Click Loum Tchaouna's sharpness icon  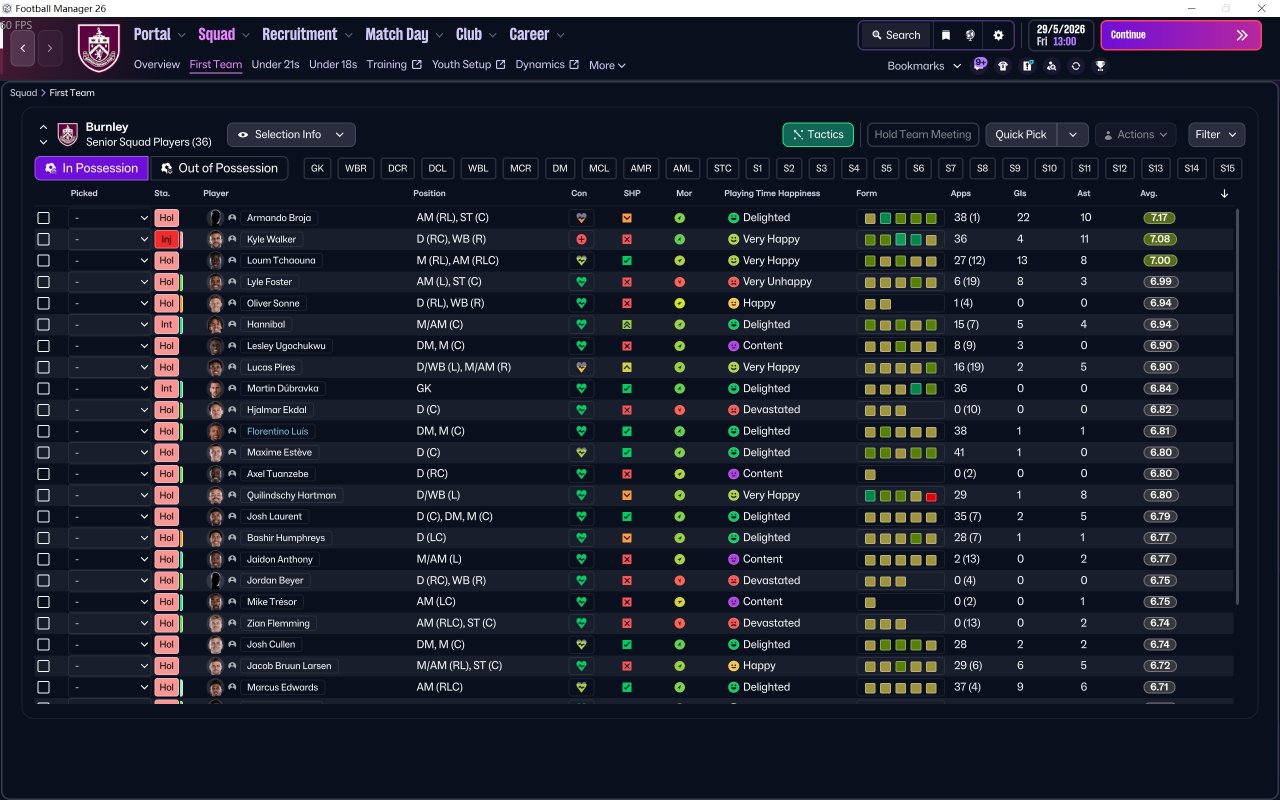click(x=627, y=261)
